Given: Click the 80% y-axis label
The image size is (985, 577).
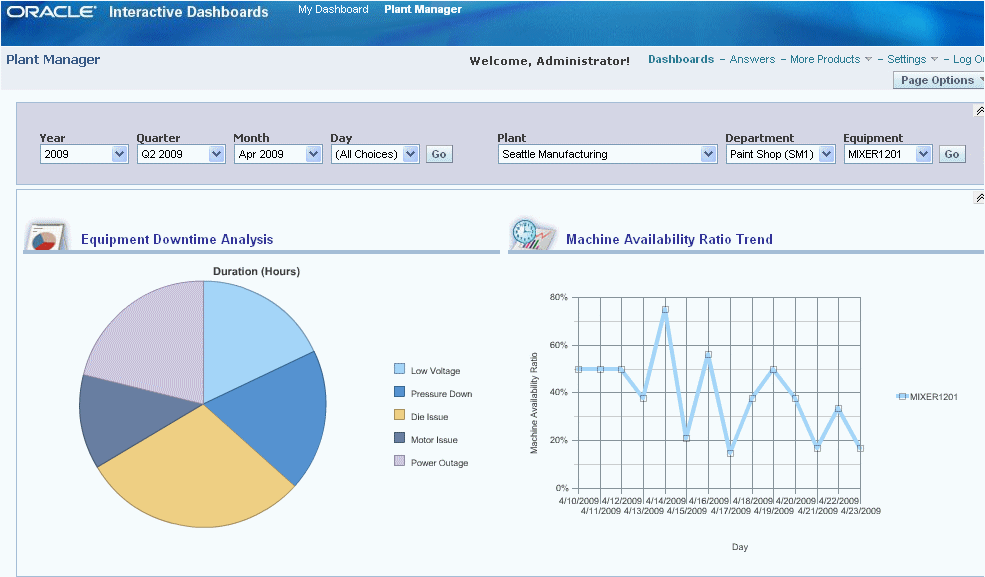Looking at the screenshot, I should point(558,297).
